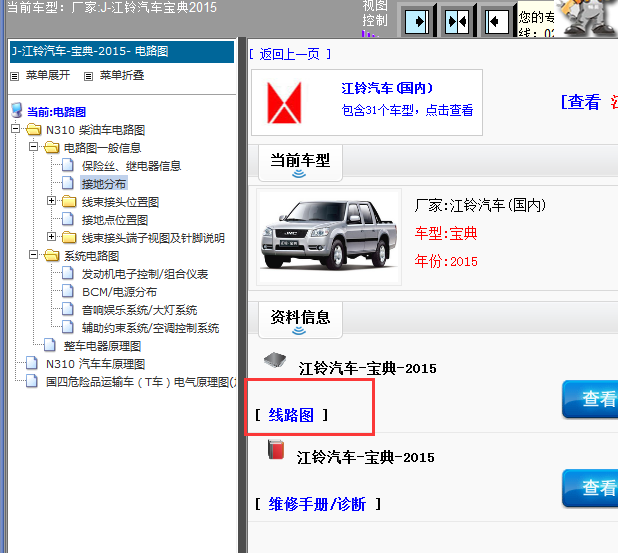Expand the 线束接头位置图 tree node
The width and height of the screenshot is (618, 553).
pyautogui.click(x=51, y=201)
